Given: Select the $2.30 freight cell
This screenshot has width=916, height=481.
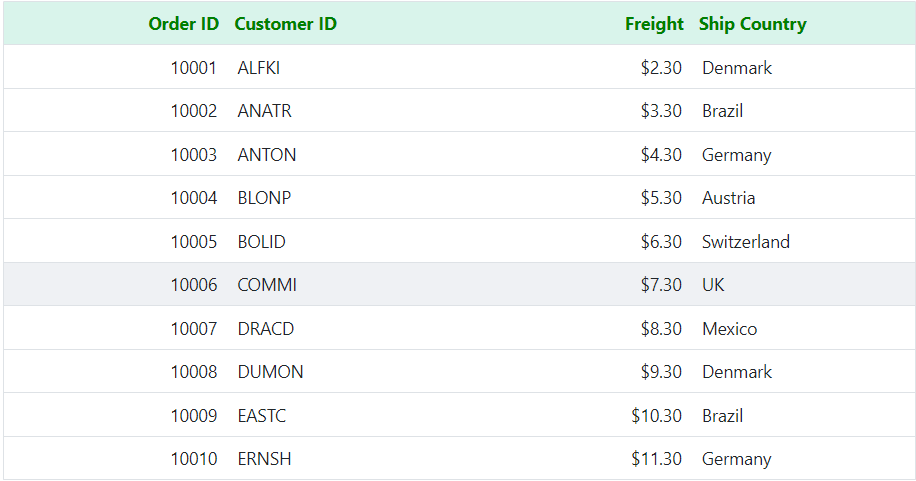Looking at the screenshot, I should [661, 68].
